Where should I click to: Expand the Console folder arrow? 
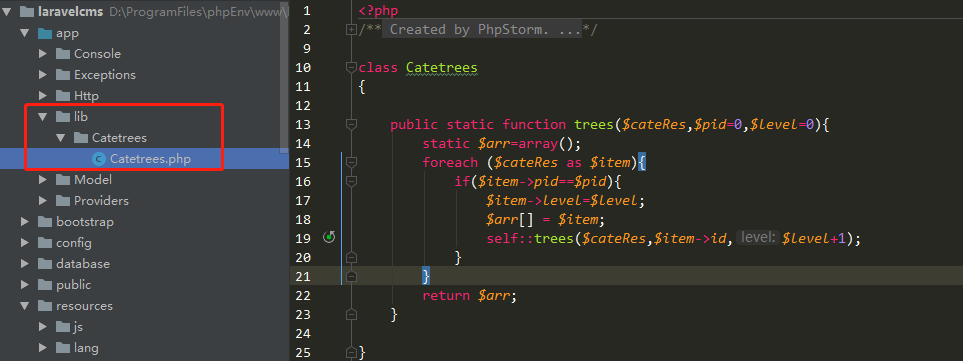pos(42,54)
